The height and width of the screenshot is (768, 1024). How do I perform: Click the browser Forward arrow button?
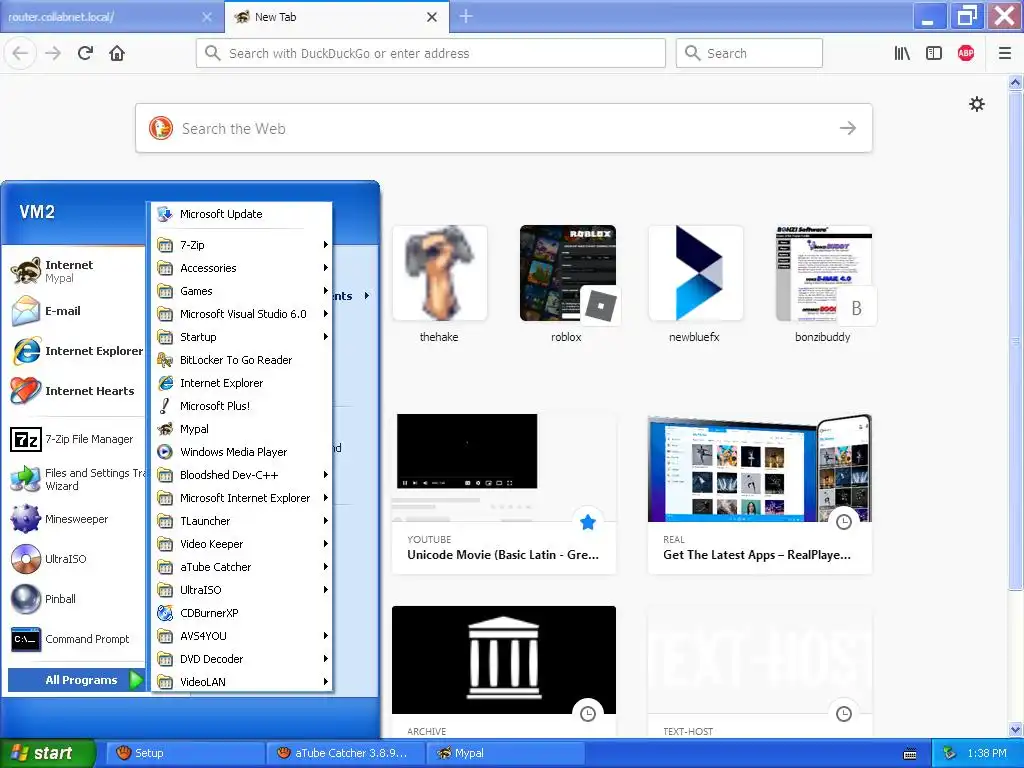pyautogui.click(x=53, y=54)
